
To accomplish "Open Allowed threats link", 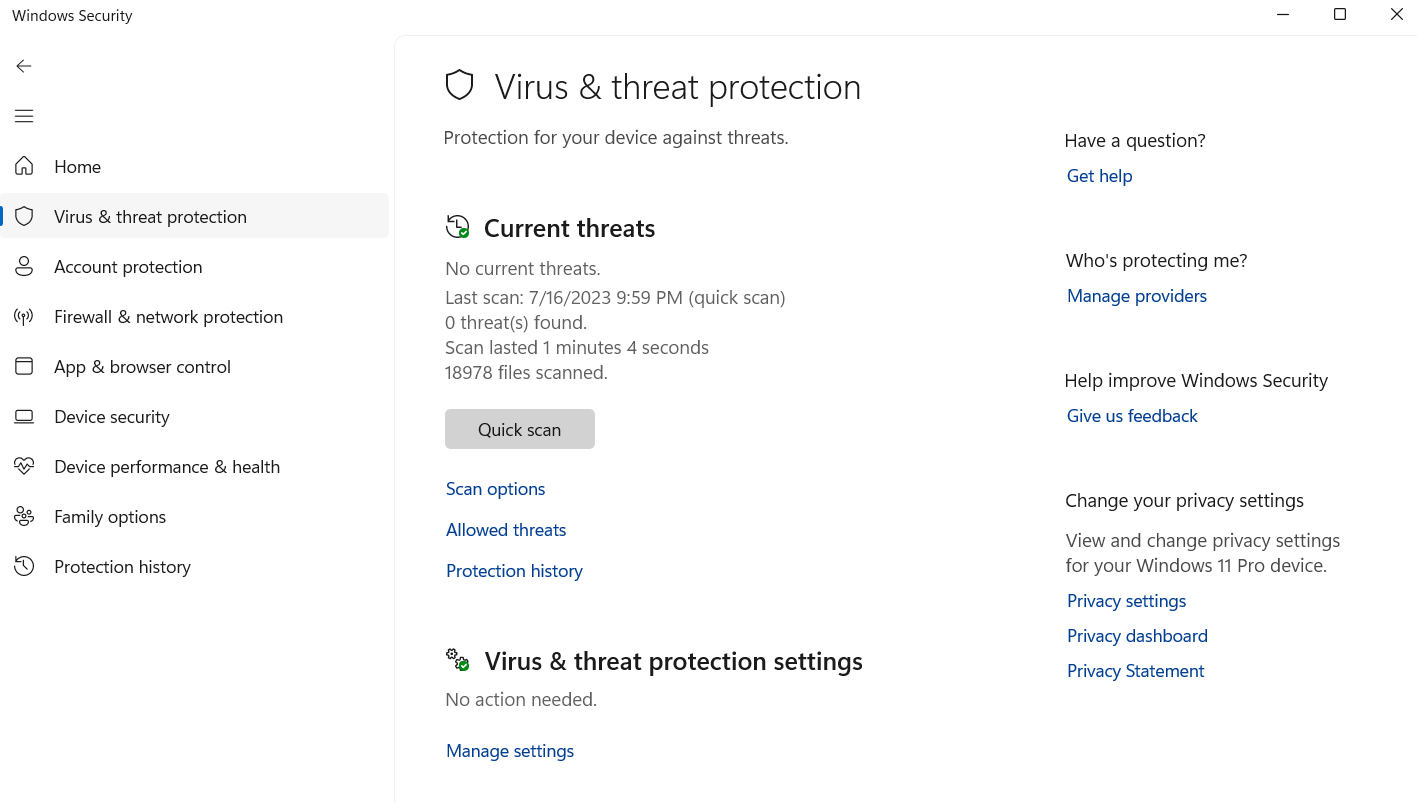I will pyautogui.click(x=506, y=530).
